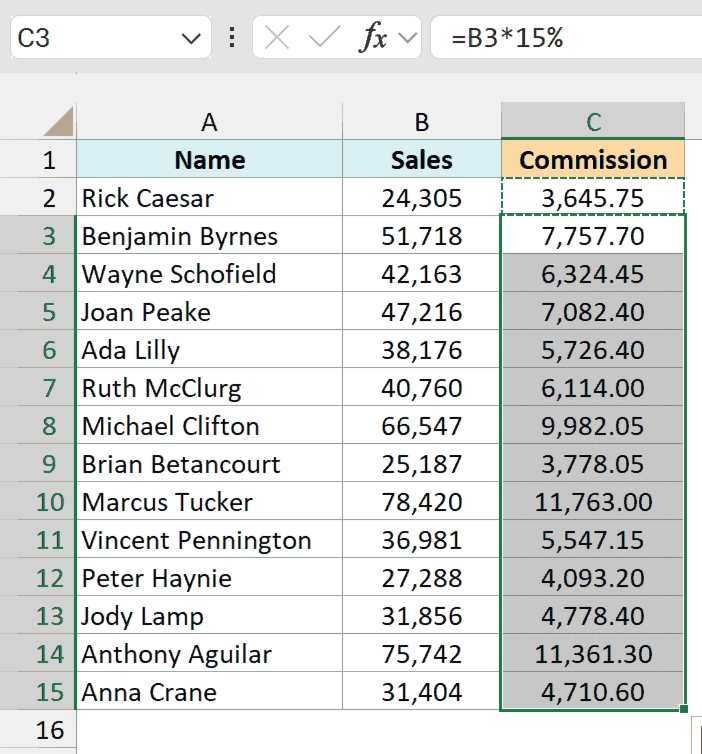The width and height of the screenshot is (702, 754).
Task: Click the sales value 24,305
Action: click(422, 198)
